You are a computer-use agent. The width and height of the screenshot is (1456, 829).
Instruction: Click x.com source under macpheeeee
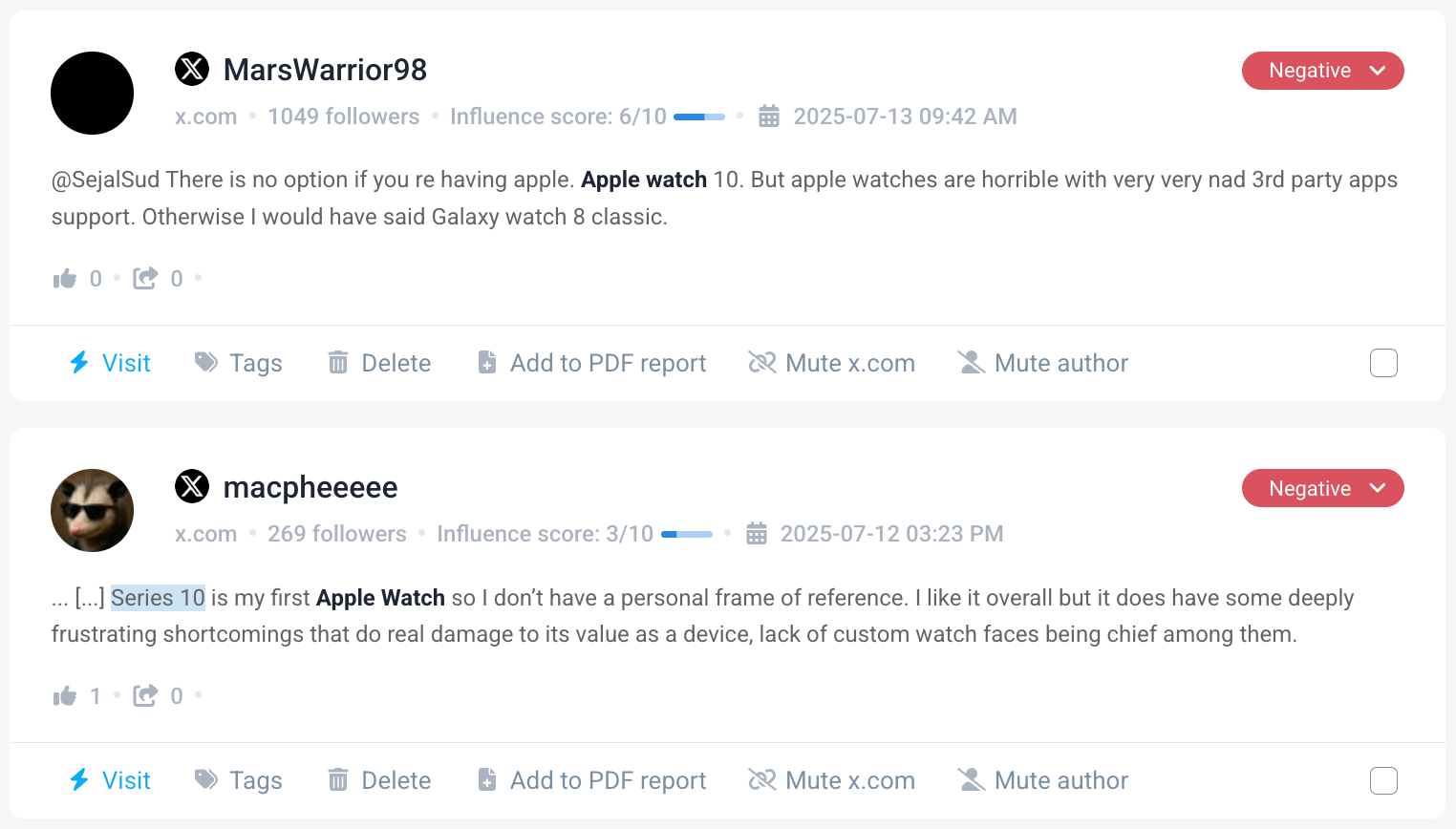pos(205,534)
